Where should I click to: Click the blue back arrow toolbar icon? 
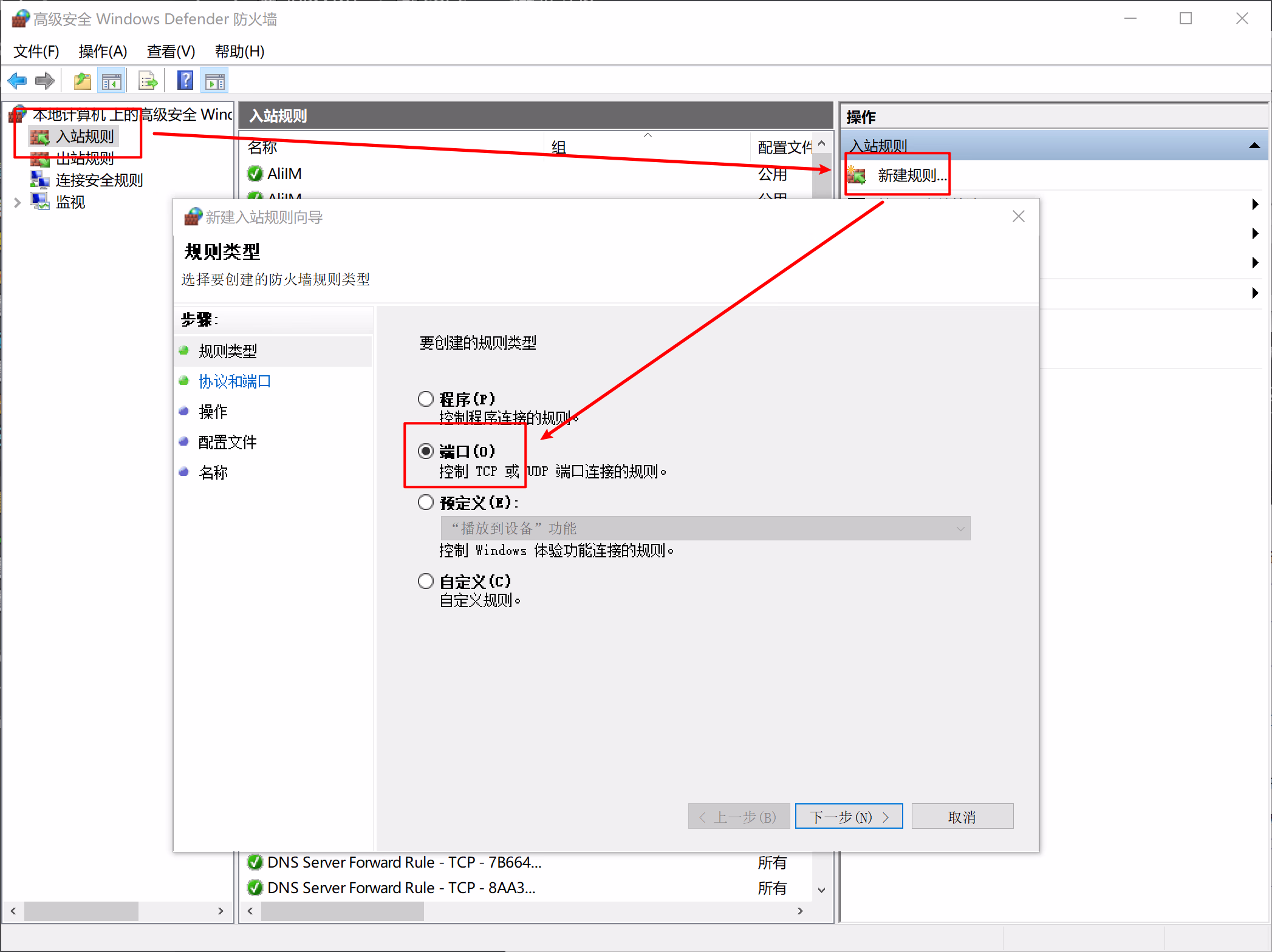17,81
